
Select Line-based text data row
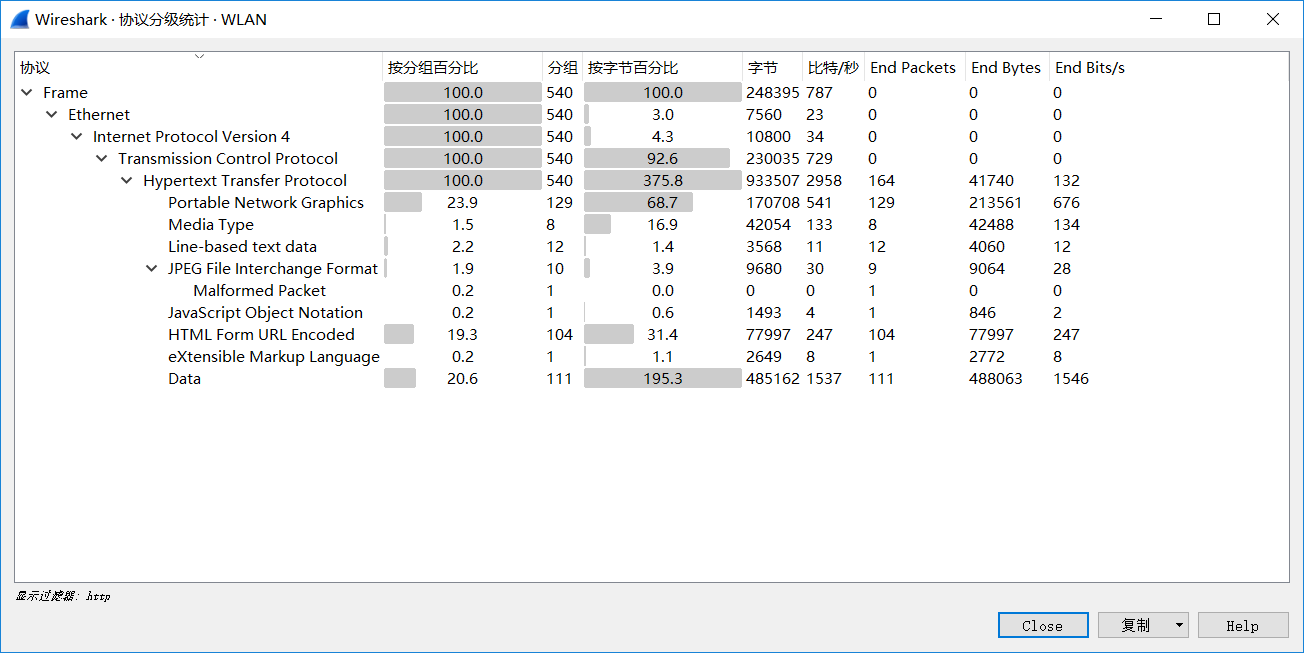(x=652, y=246)
